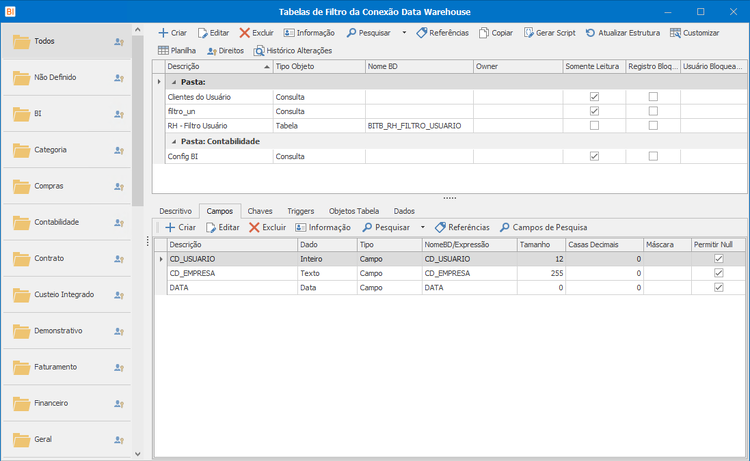Screen dimensions: 750x461
Task: Click the folder list scroll down arrow
Action: pos(138,454)
